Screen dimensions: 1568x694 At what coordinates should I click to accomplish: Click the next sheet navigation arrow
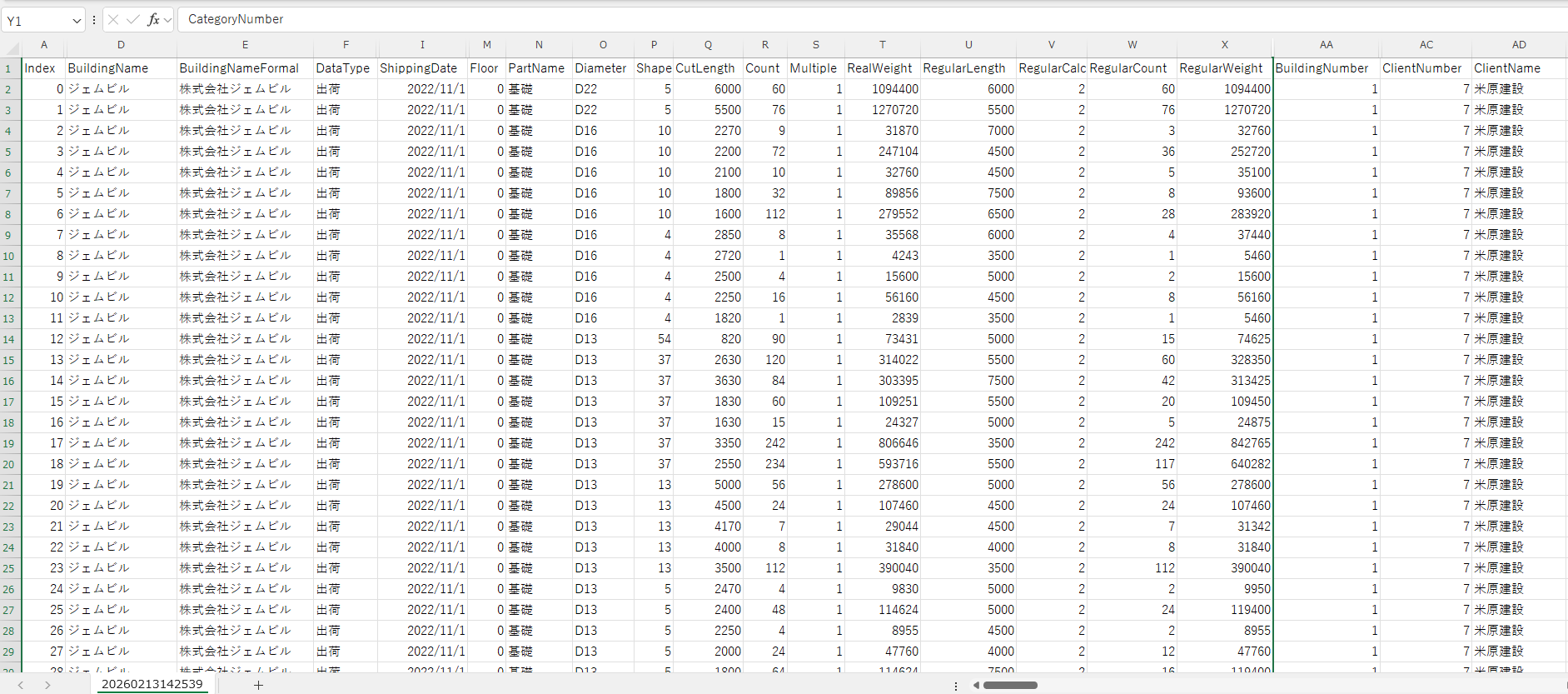tap(47, 685)
